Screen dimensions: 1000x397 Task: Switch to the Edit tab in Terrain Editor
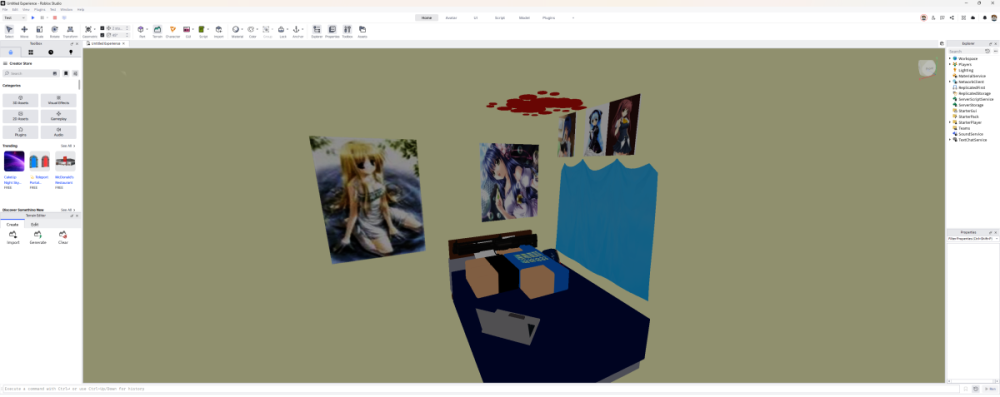pos(34,225)
